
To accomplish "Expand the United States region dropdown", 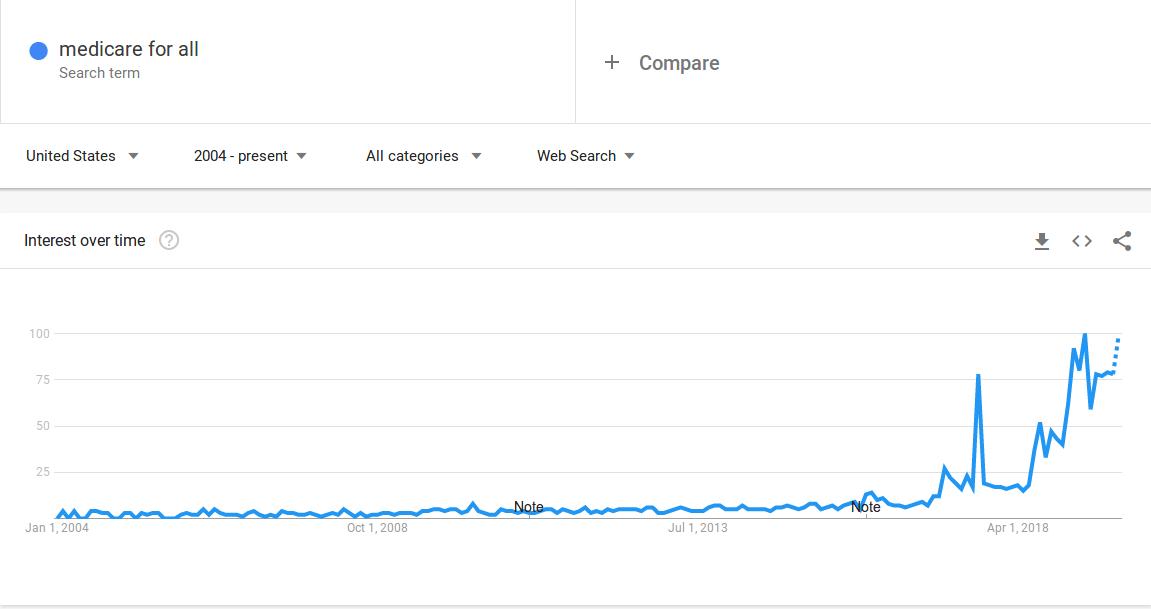I will tap(82, 156).
